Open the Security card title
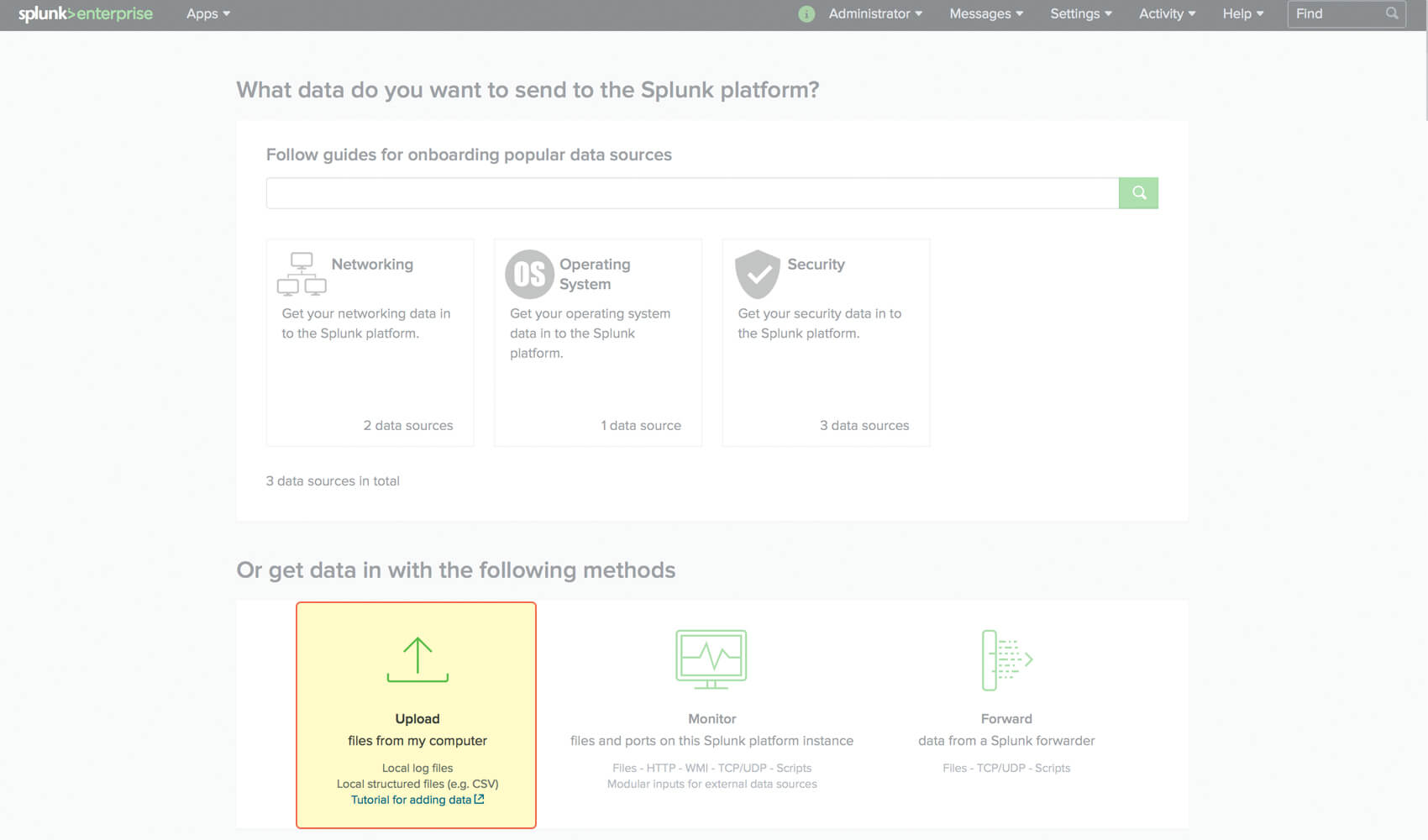1428x840 pixels. (816, 264)
